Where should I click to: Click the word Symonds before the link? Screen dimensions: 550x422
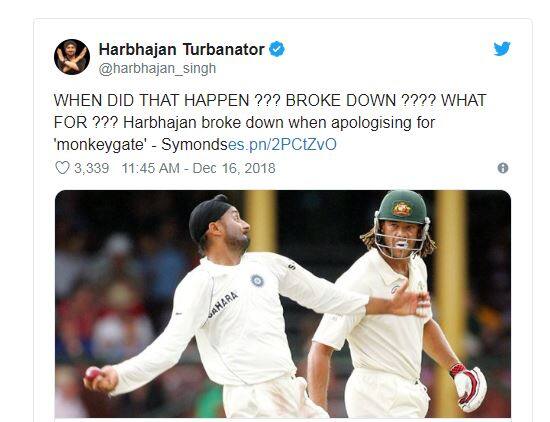(195, 145)
